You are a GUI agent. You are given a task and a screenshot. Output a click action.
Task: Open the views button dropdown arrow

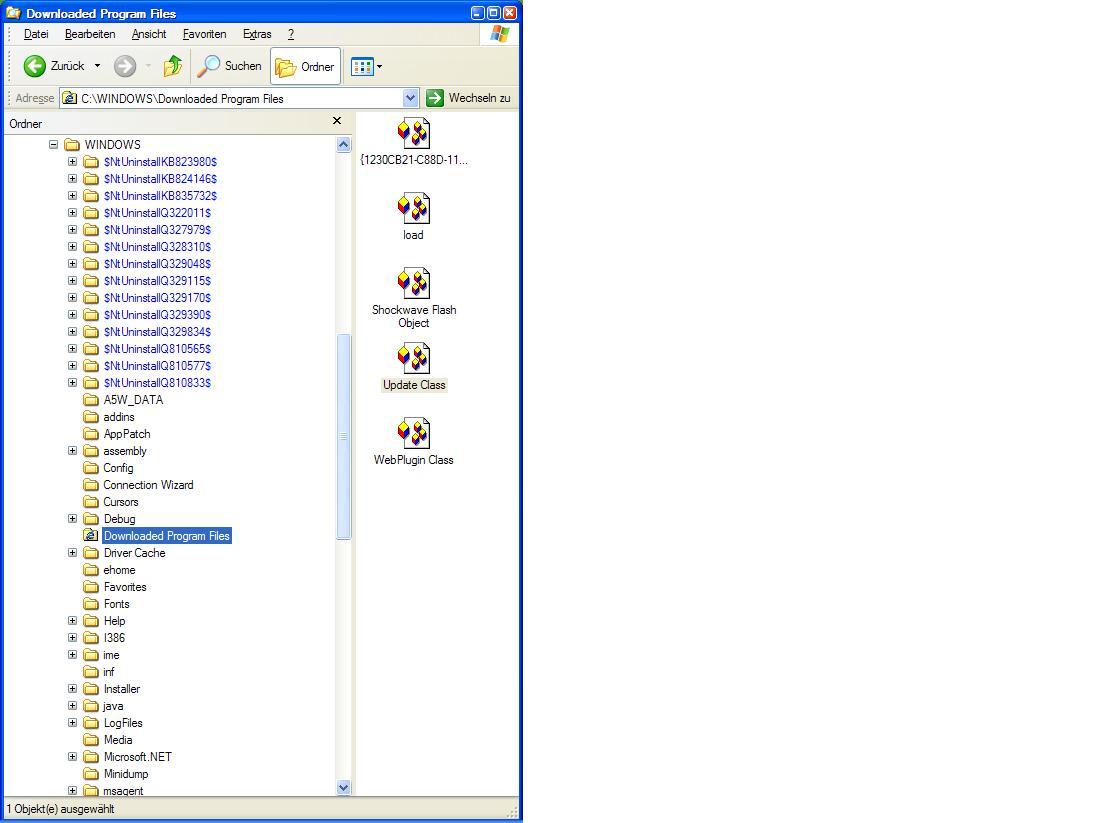379,66
